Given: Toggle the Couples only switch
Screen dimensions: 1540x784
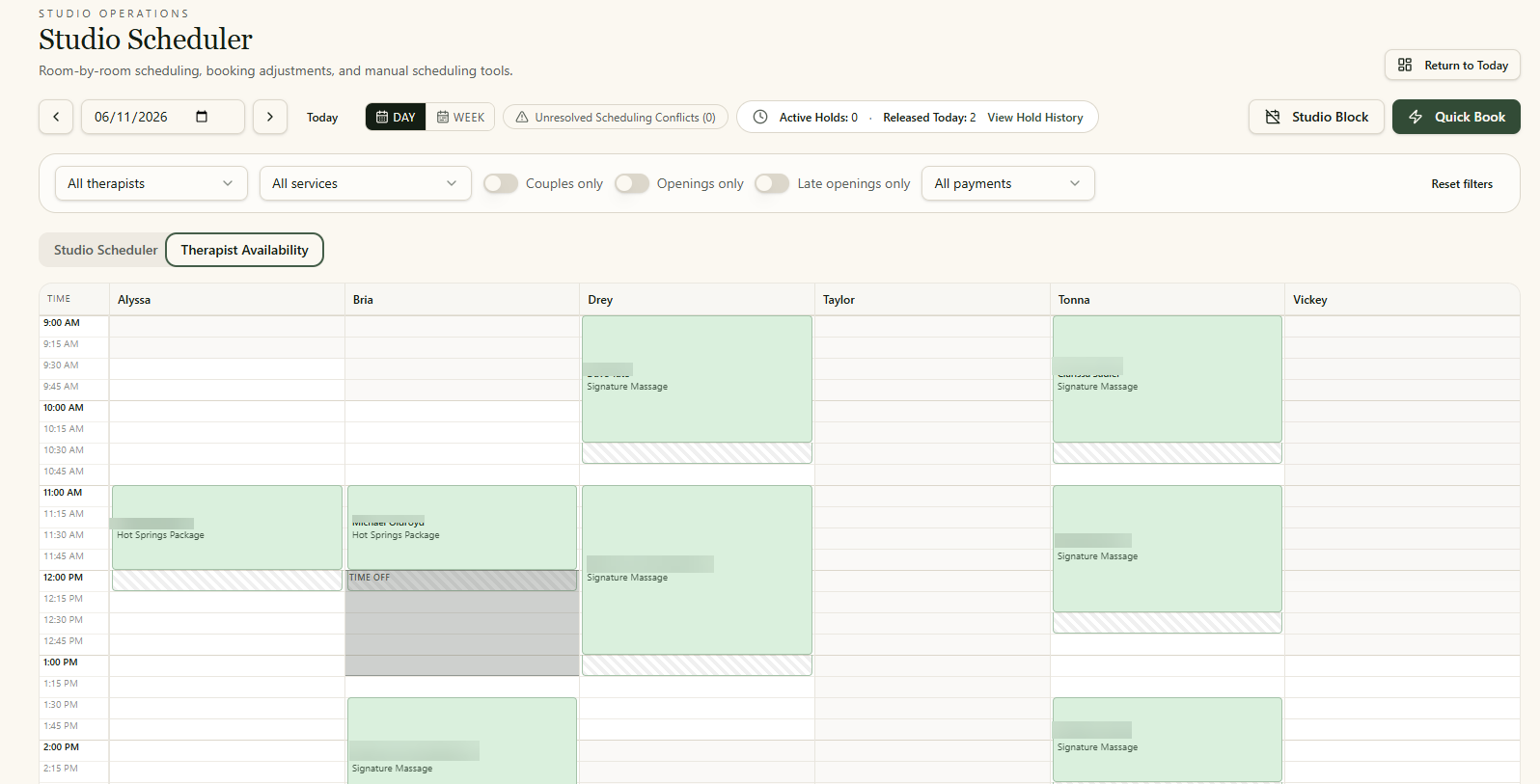Looking at the screenshot, I should click(x=501, y=183).
